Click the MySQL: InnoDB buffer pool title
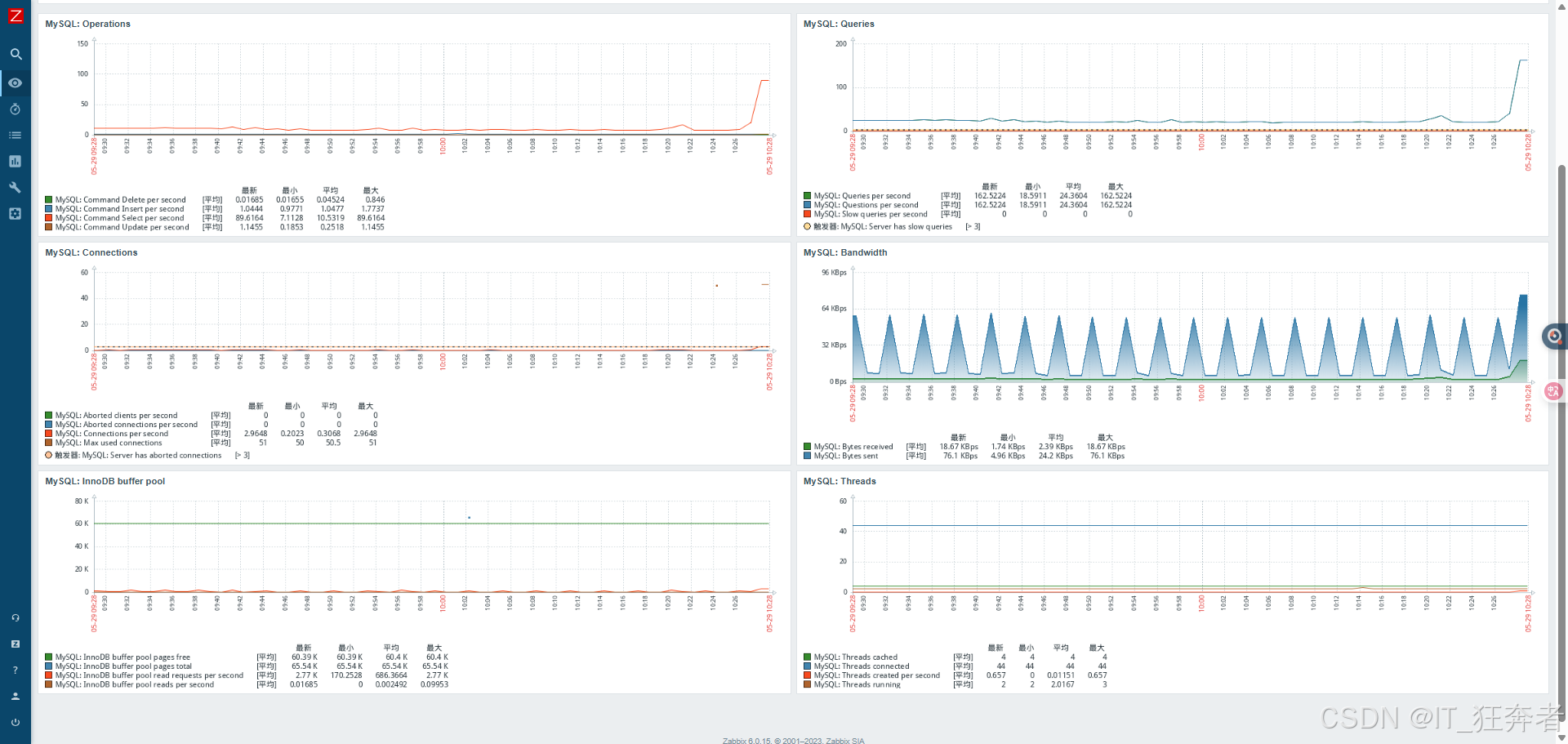The height and width of the screenshot is (744, 1568). [105, 481]
